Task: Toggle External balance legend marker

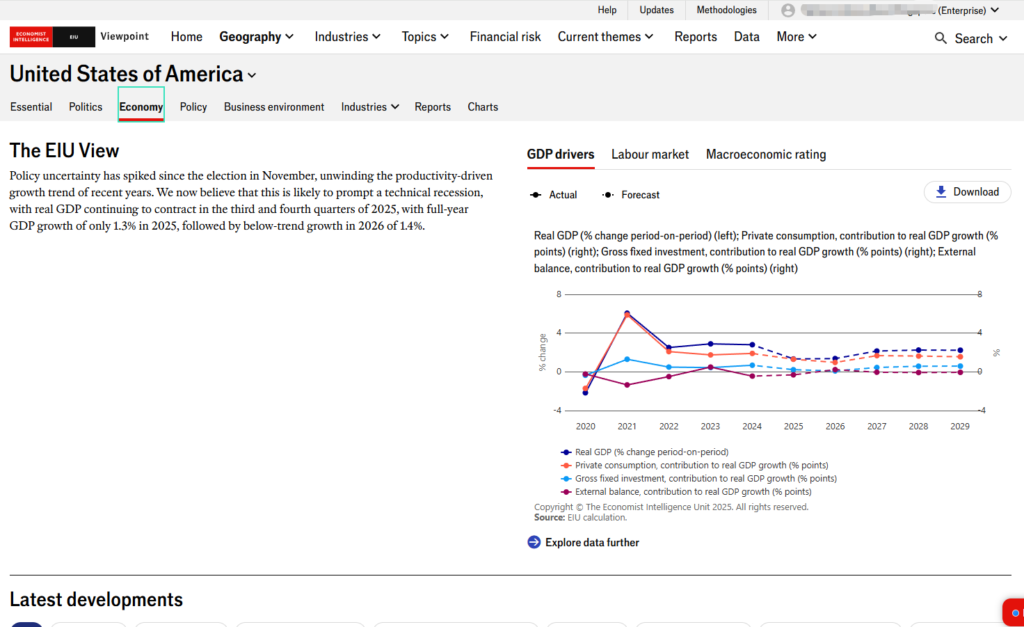Action: 566,492
